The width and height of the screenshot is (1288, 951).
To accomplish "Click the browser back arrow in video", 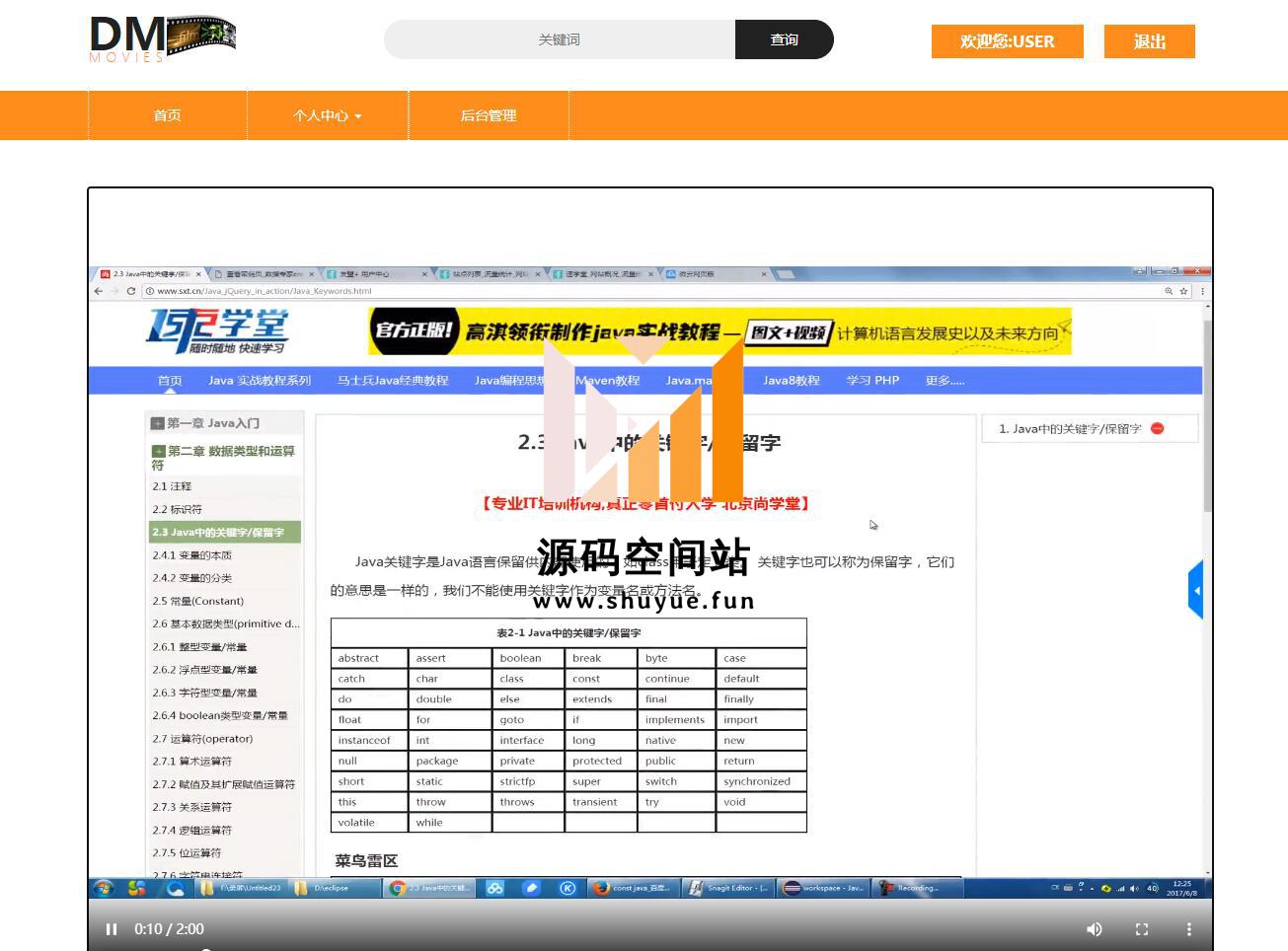I will pyautogui.click(x=98, y=291).
